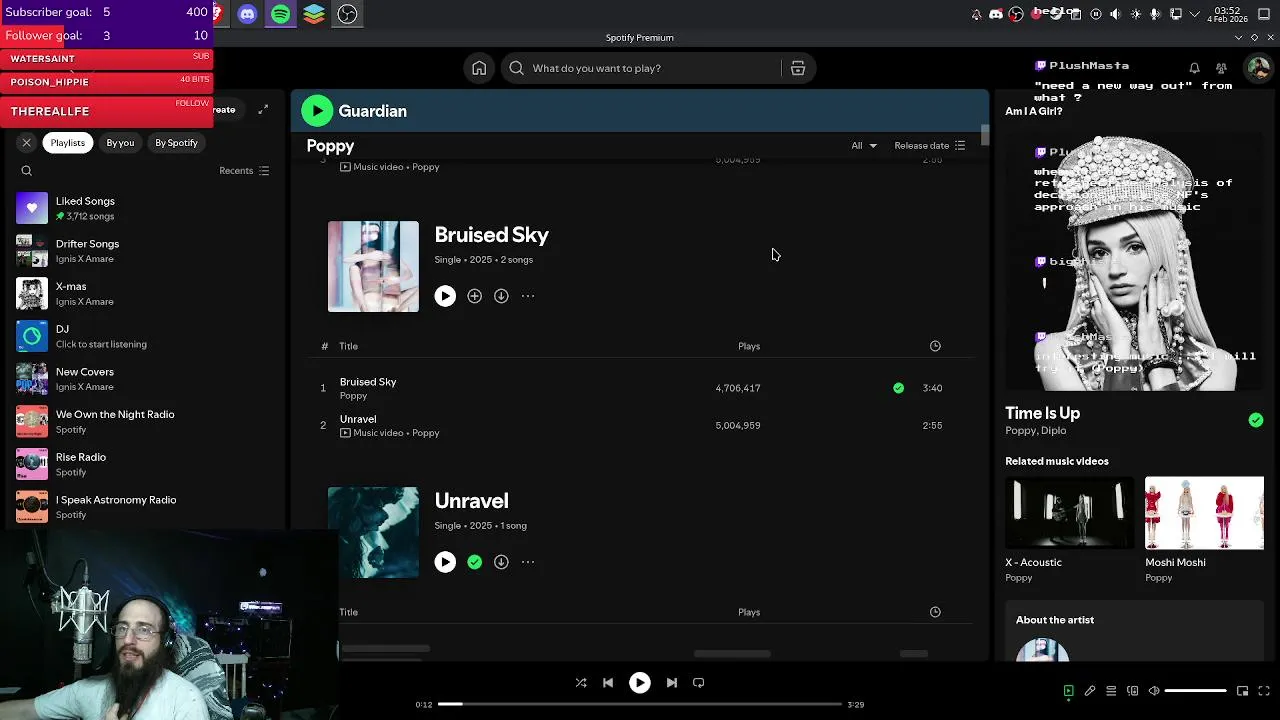Download the Unravel single
The image size is (1280, 720).
point(501,562)
